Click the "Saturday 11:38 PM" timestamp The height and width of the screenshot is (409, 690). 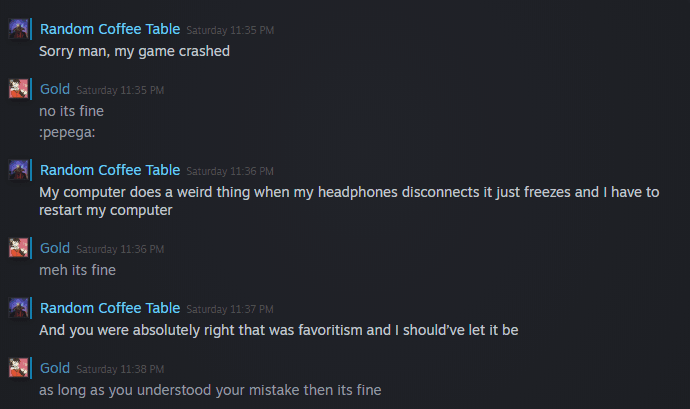[120, 369]
